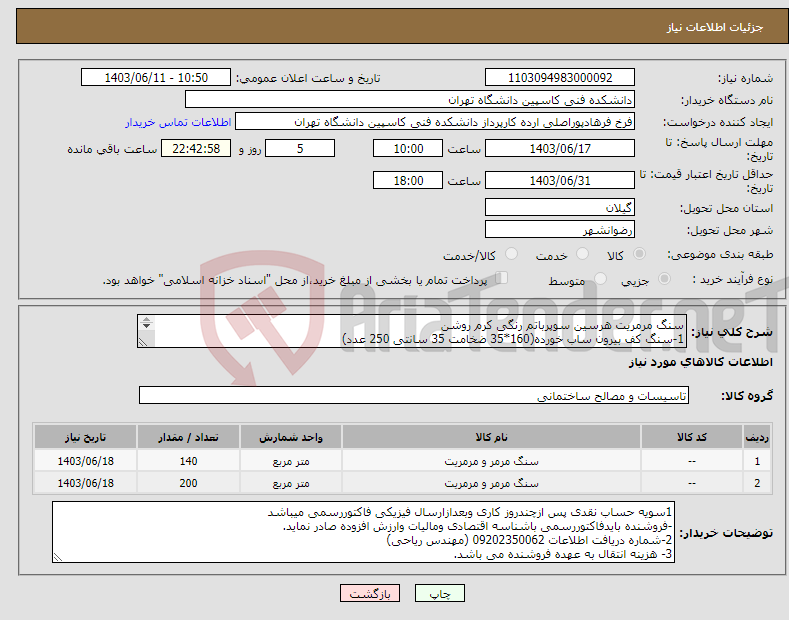Click row 2 unit cell متر مربع
Image resolution: width=789 pixels, height=620 pixels.
[291, 483]
